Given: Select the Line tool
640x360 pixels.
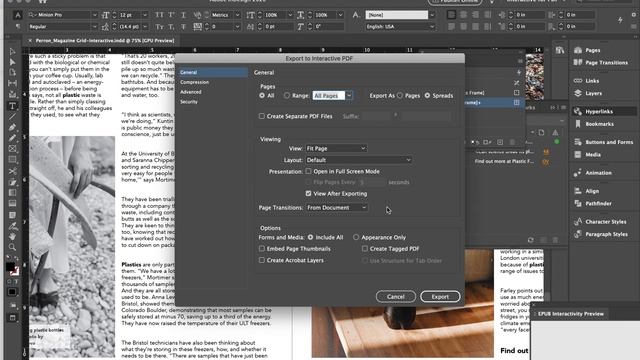Looking at the screenshot, I should pos(12,117).
